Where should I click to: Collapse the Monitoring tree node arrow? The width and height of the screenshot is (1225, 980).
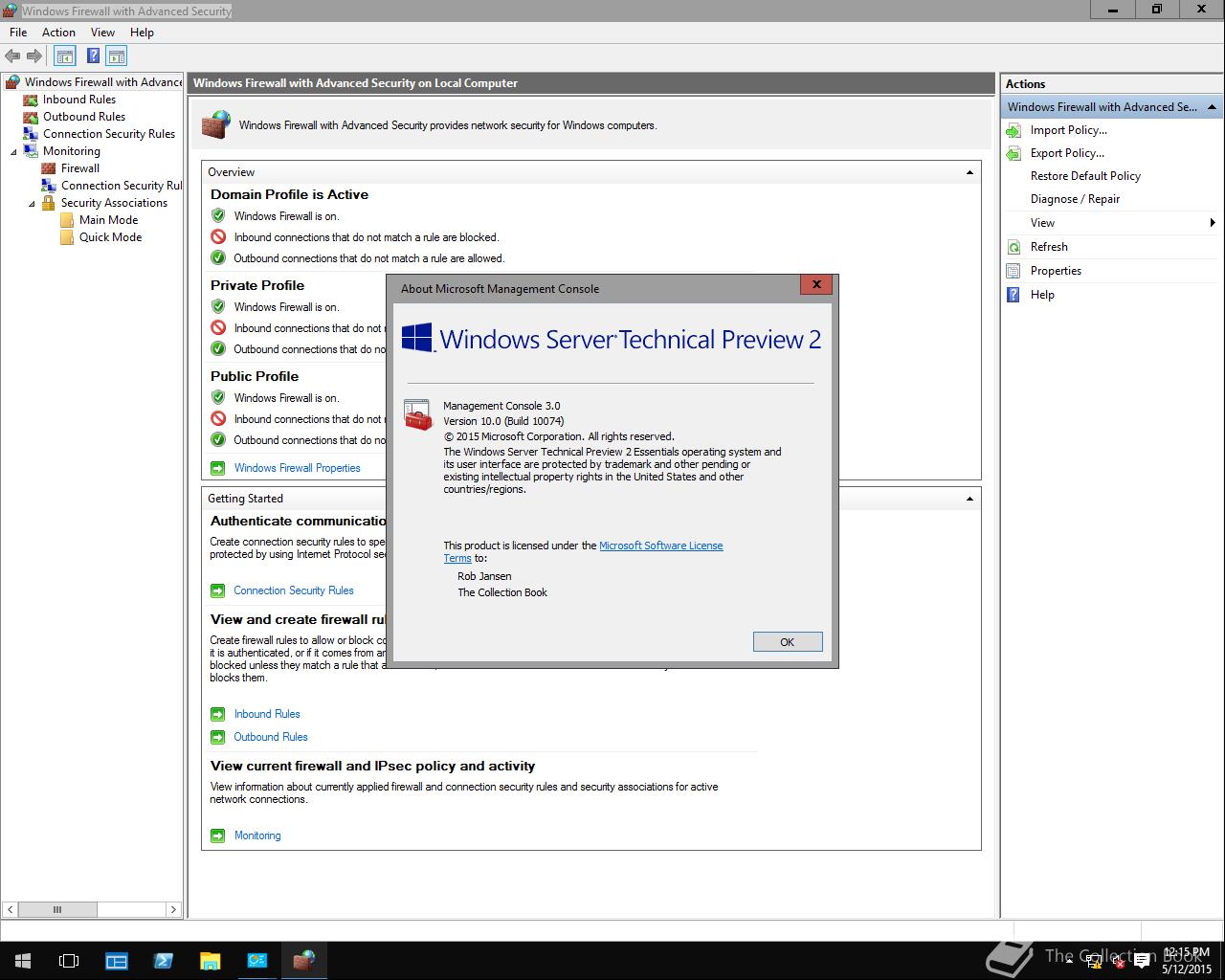pyautogui.click(x=13, y=151)
